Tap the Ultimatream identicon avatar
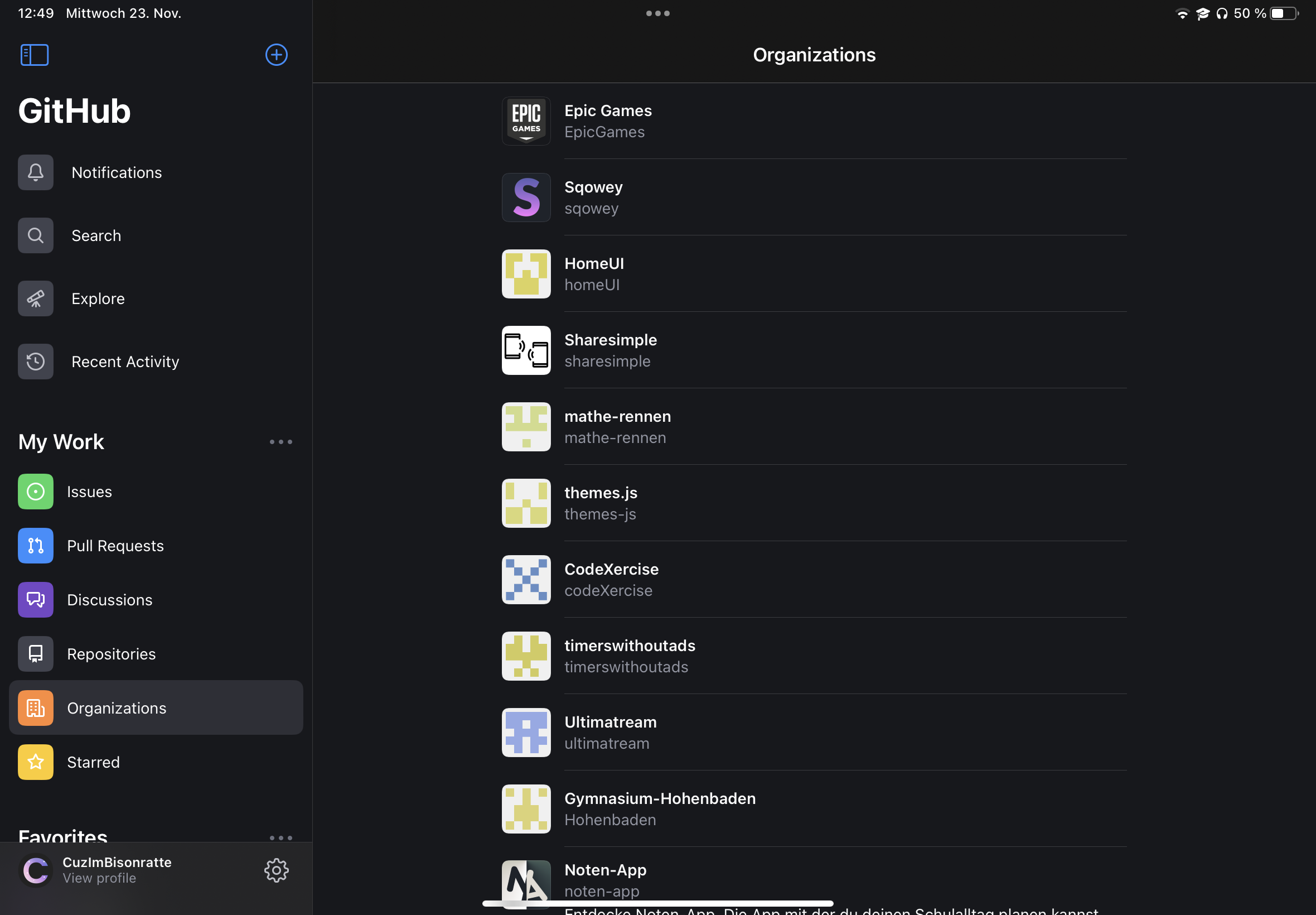This screenshot has height=915, width=1316. pos(526,733)
